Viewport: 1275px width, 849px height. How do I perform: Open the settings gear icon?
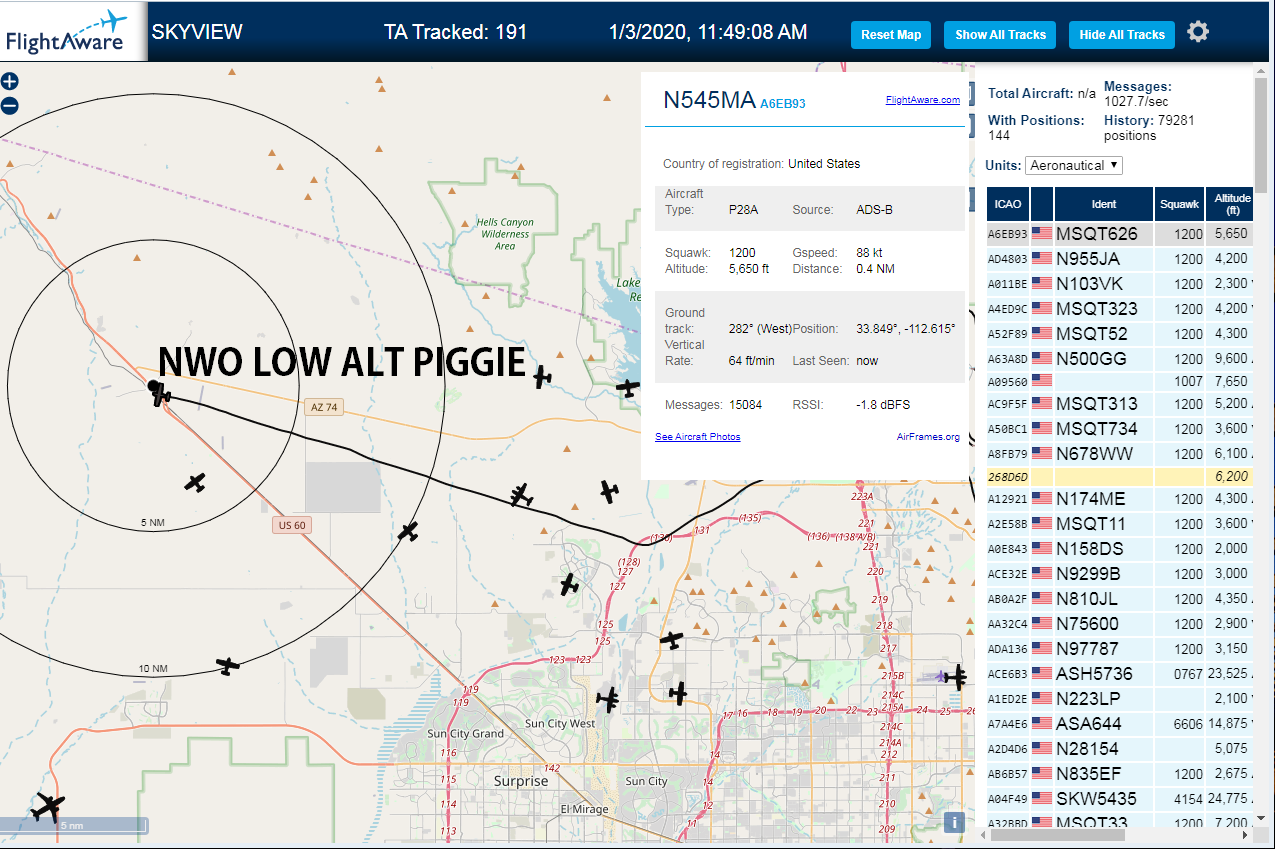tap(1198, 32)
